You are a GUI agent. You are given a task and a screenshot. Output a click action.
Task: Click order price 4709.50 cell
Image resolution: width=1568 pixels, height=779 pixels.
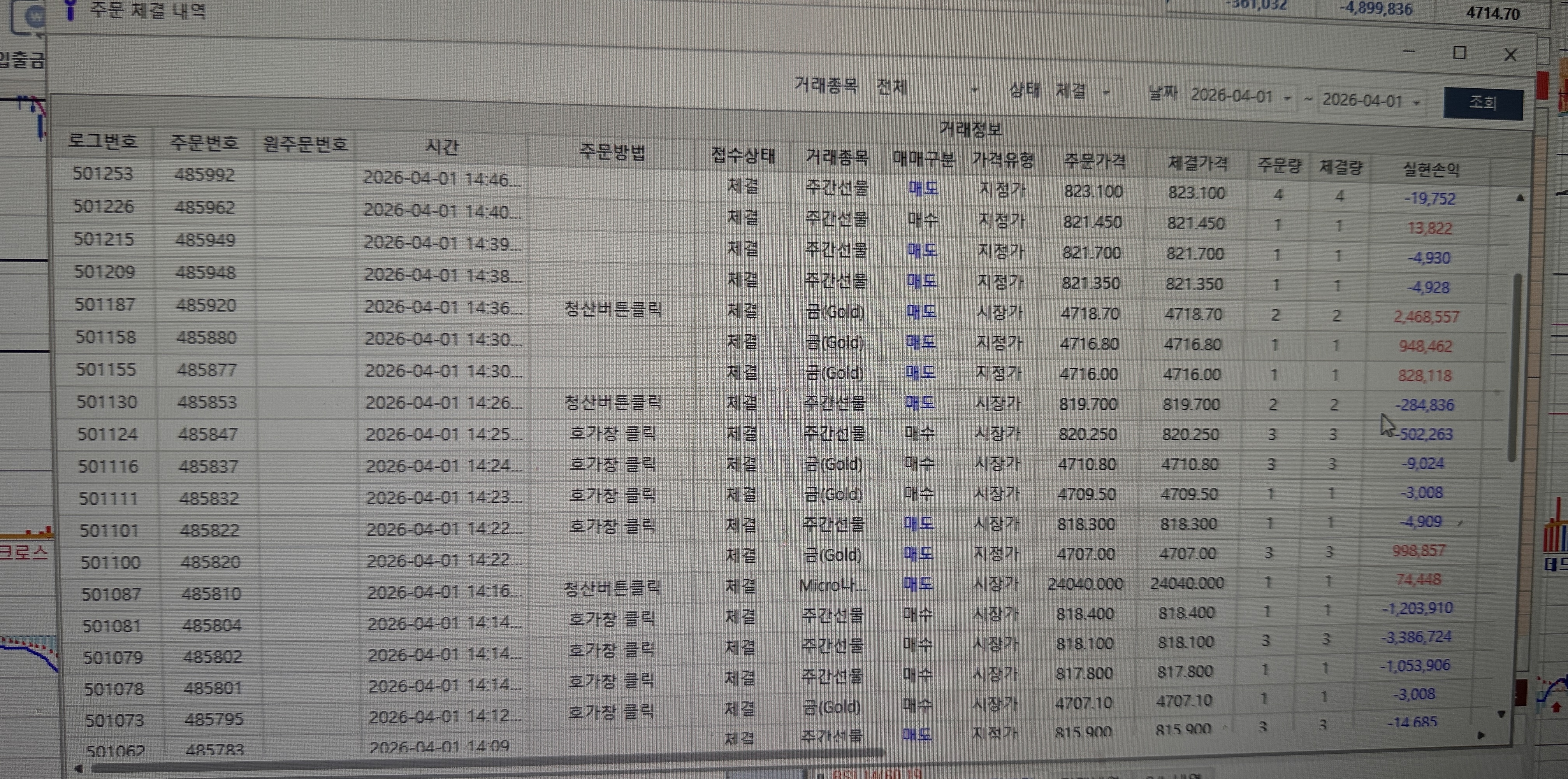click(x=1086, y=493)
